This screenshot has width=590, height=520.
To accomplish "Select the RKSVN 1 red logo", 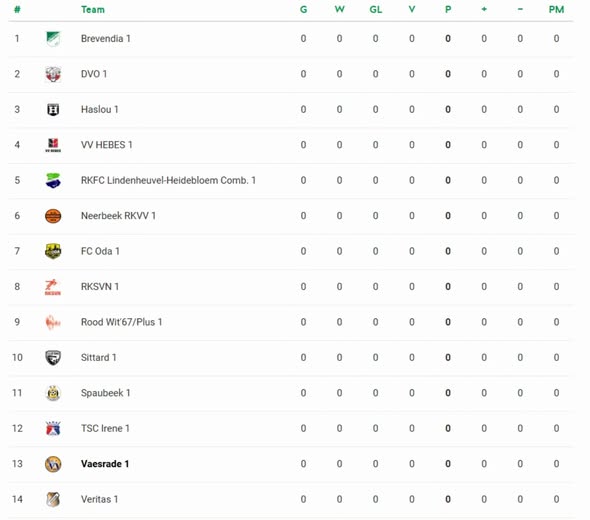I will (53, 287).
